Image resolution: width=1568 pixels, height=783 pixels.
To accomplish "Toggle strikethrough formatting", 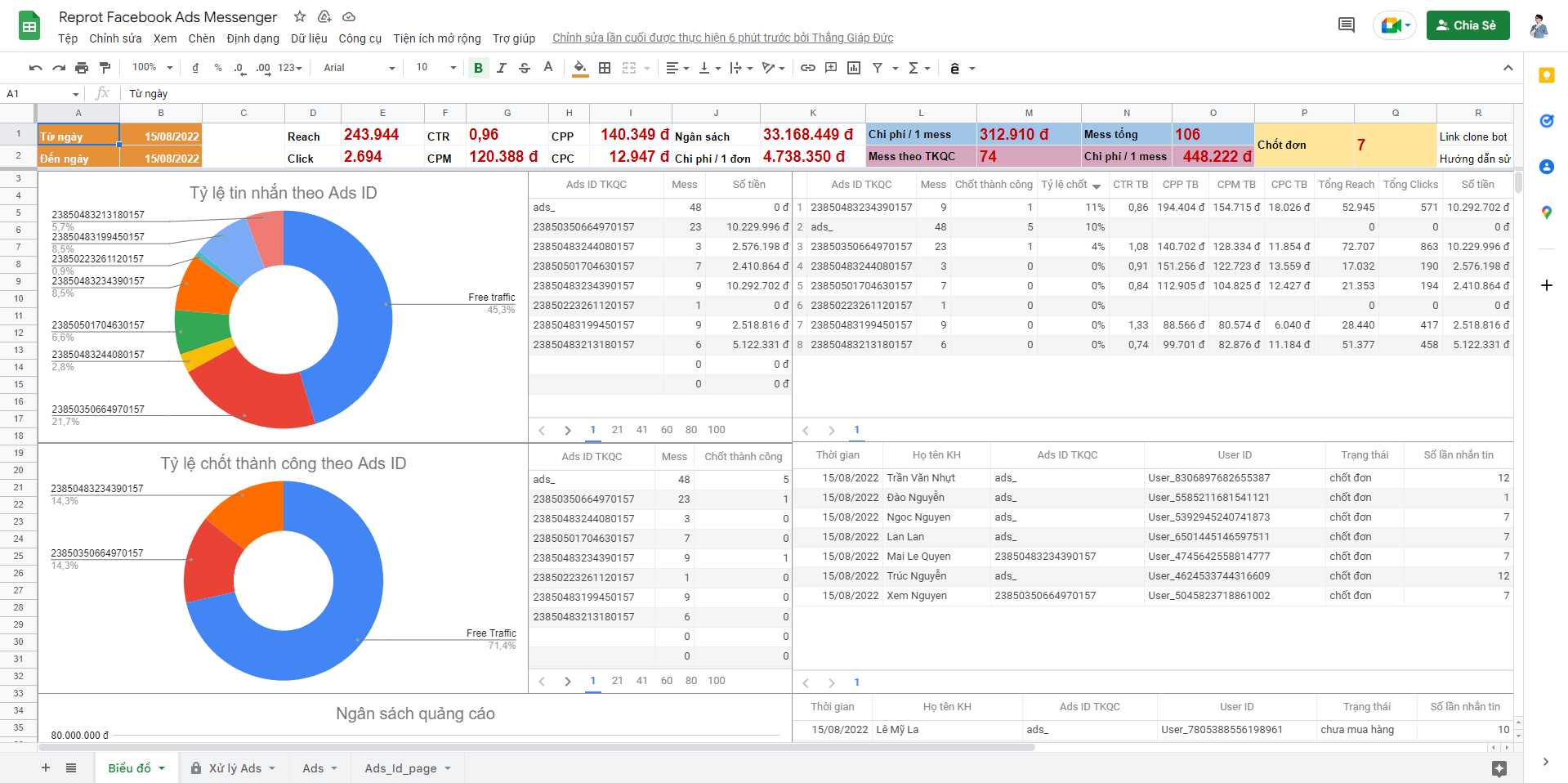I will point(525,68).
